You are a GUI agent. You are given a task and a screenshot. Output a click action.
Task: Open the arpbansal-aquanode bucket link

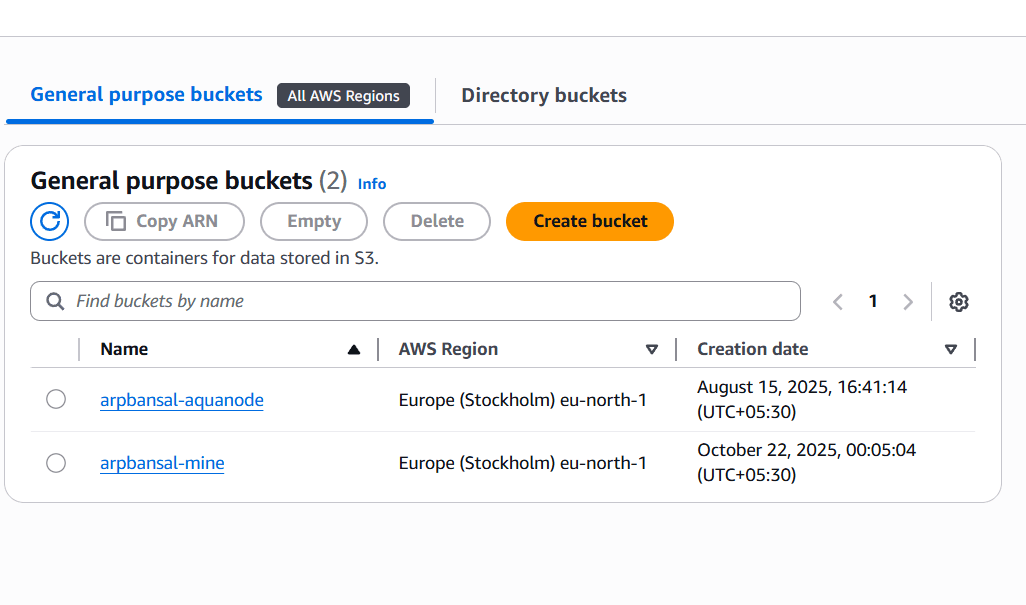(181, 400)
